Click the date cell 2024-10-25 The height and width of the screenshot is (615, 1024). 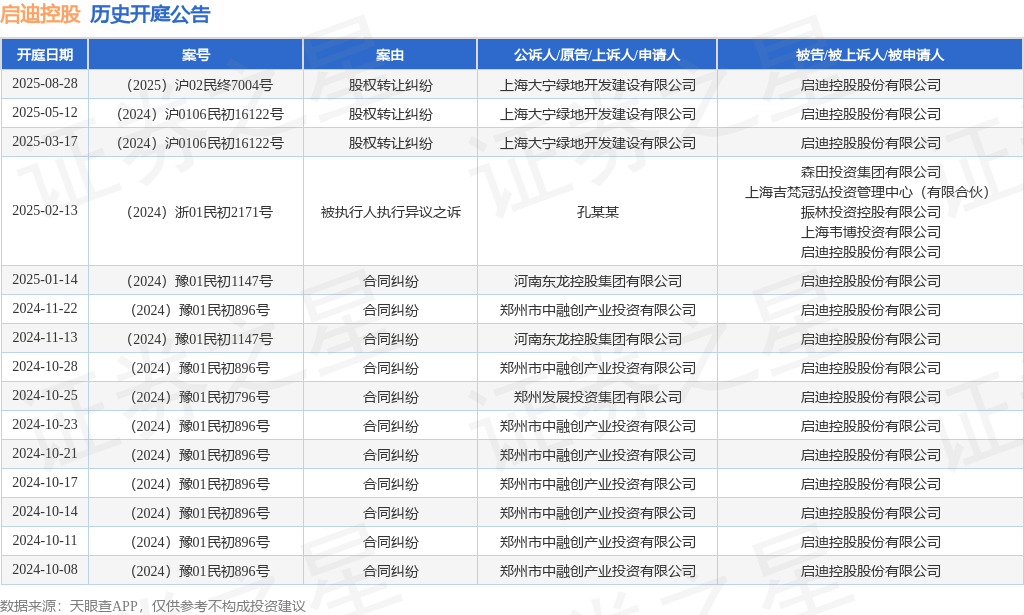tap(44, 395)
